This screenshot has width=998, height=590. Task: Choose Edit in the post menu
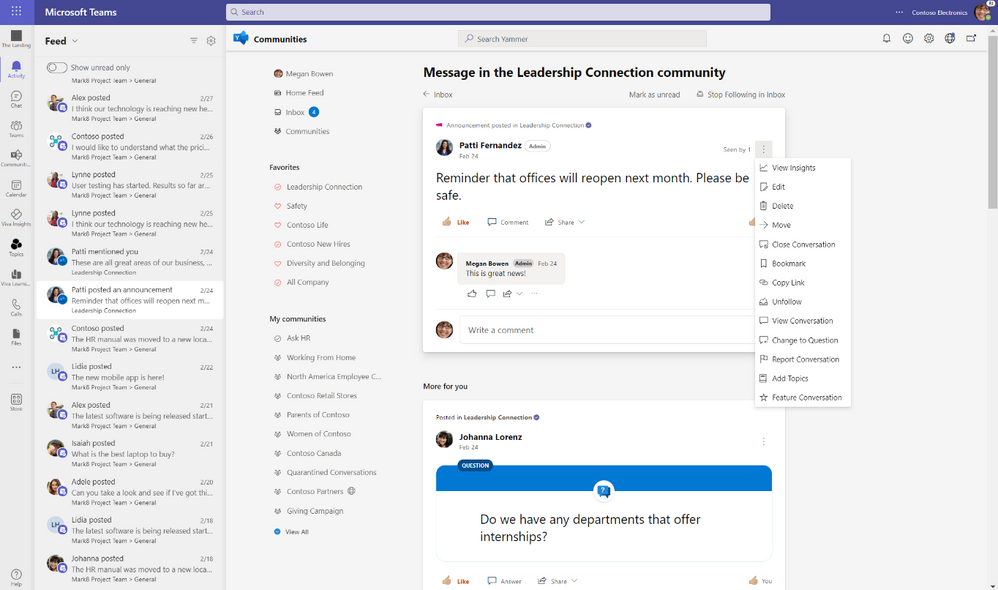pyautogui.click(x=803, y=187)
